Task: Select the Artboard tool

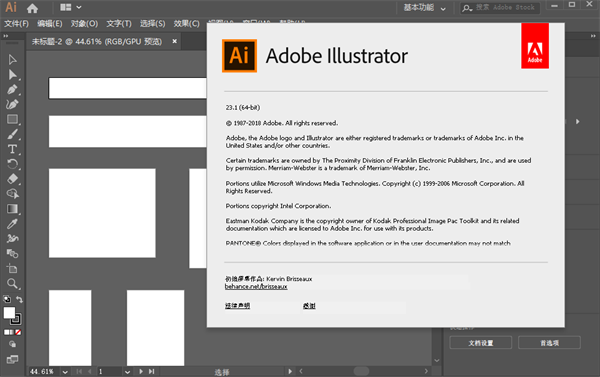Action: coord(12,268)
